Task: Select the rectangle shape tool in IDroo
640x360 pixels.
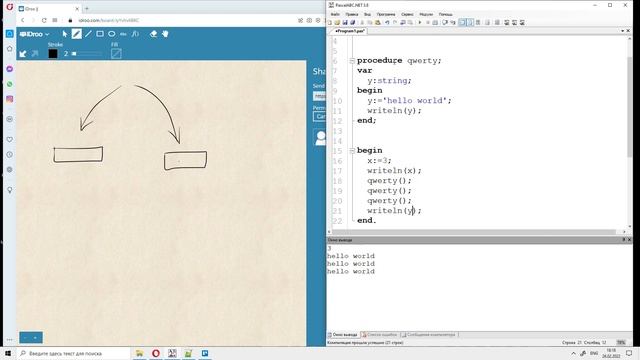Action: [100, 34]
